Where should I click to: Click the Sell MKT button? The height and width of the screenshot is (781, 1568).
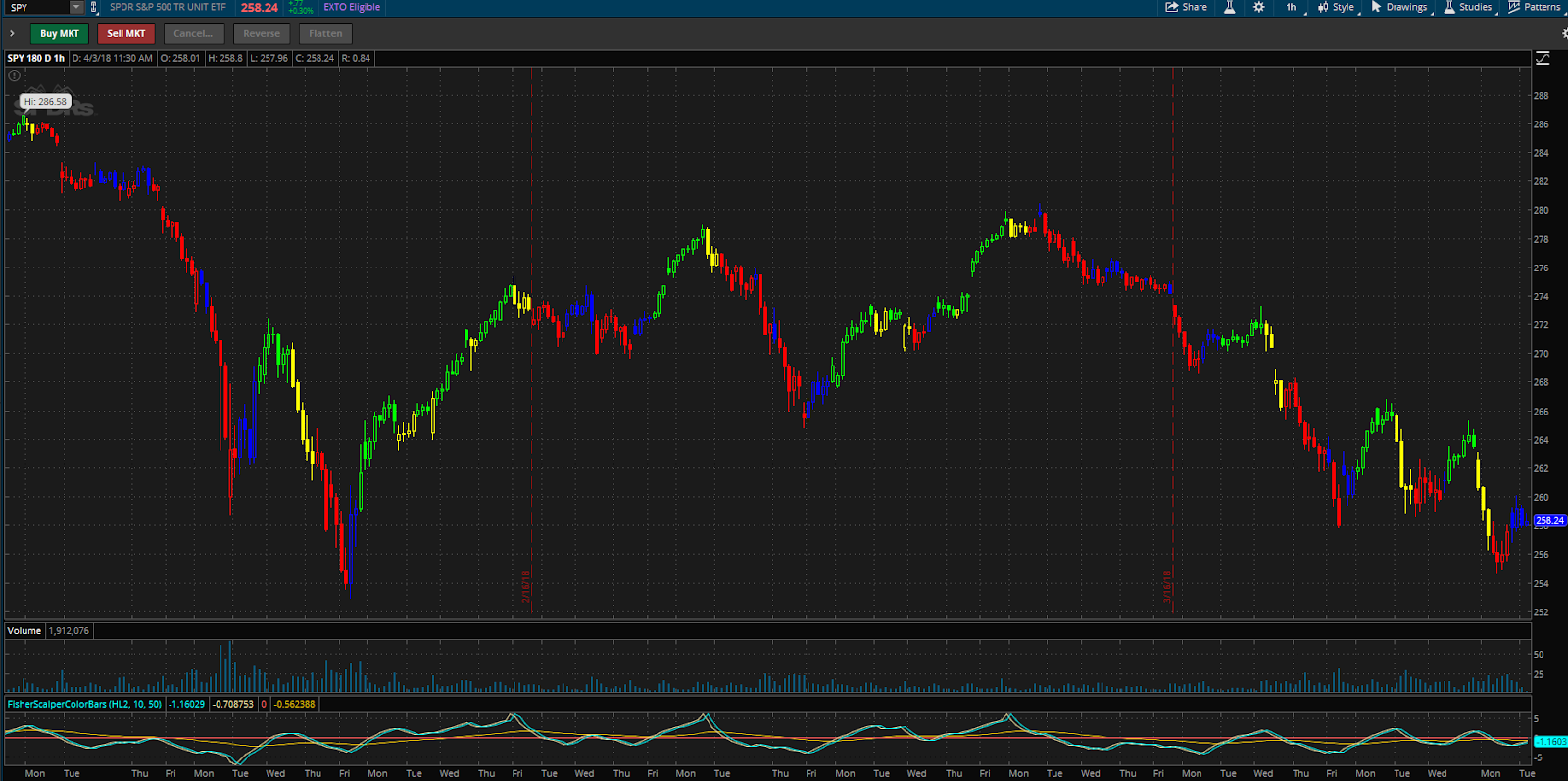coord(126,33)
